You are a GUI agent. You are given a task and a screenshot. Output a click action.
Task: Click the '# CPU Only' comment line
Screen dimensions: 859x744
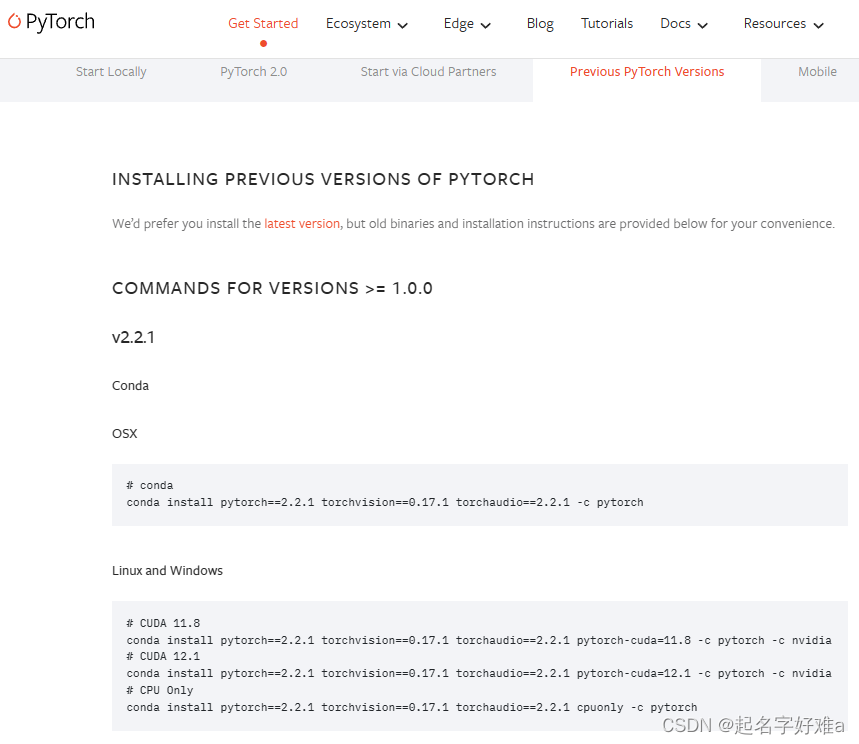[x=160, y=690]
